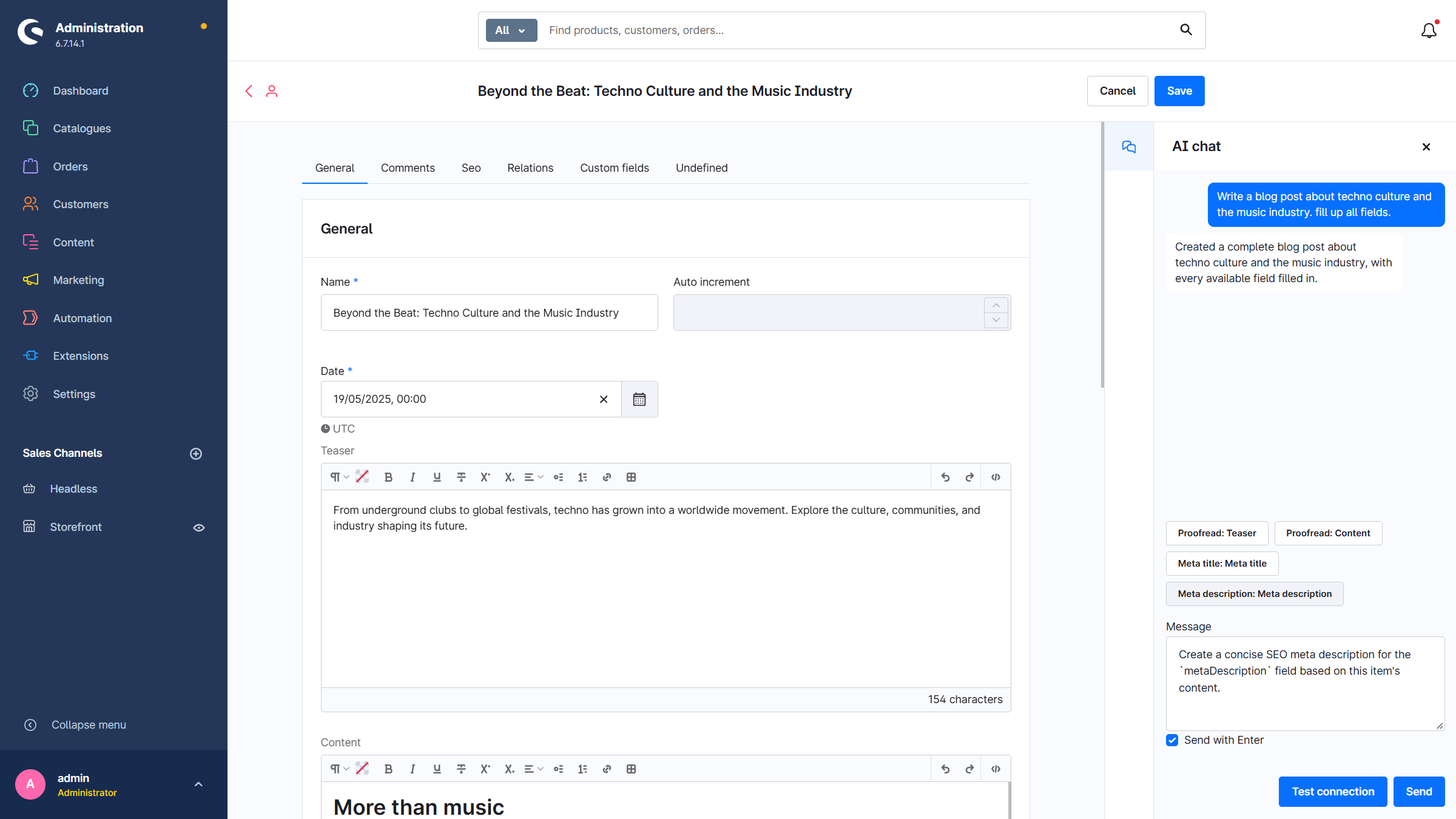The height and width of the screenshot is (819, 1456).
Task: Expand the admin user menu
Action: coord(198,784)
